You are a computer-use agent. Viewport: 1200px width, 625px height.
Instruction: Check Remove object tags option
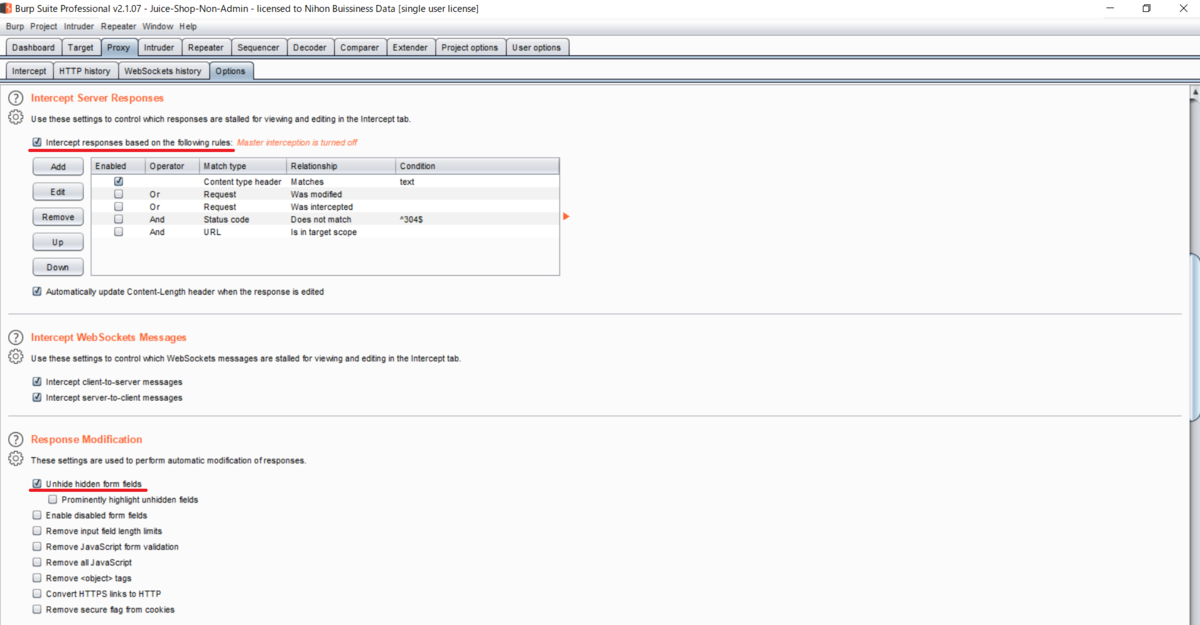(x=38, y=578)
